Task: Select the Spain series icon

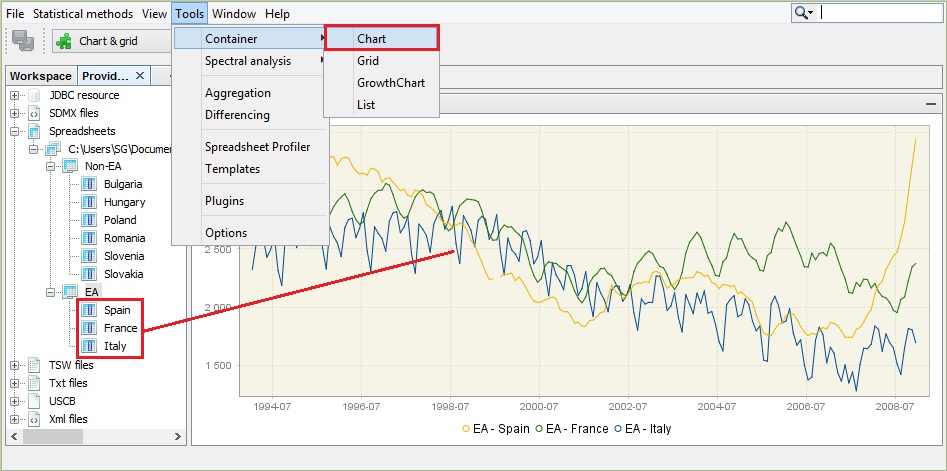Action: pos(88,310)
